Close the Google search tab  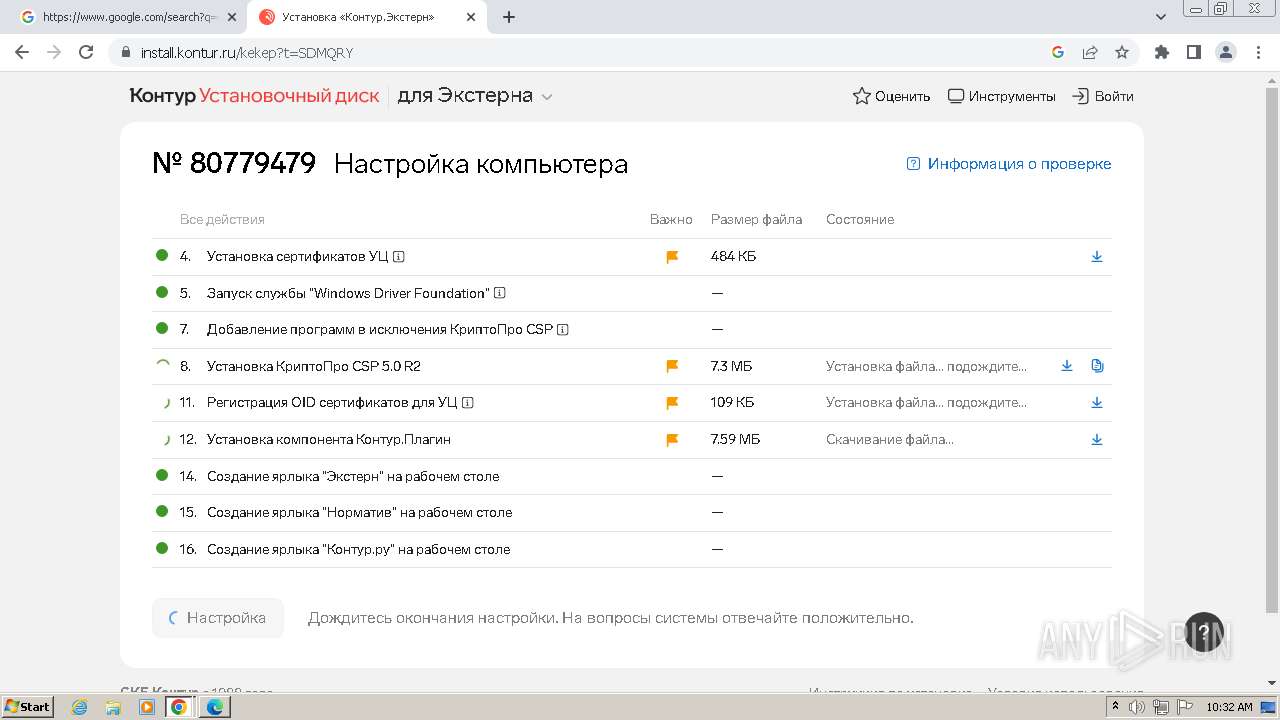point(233,17)
